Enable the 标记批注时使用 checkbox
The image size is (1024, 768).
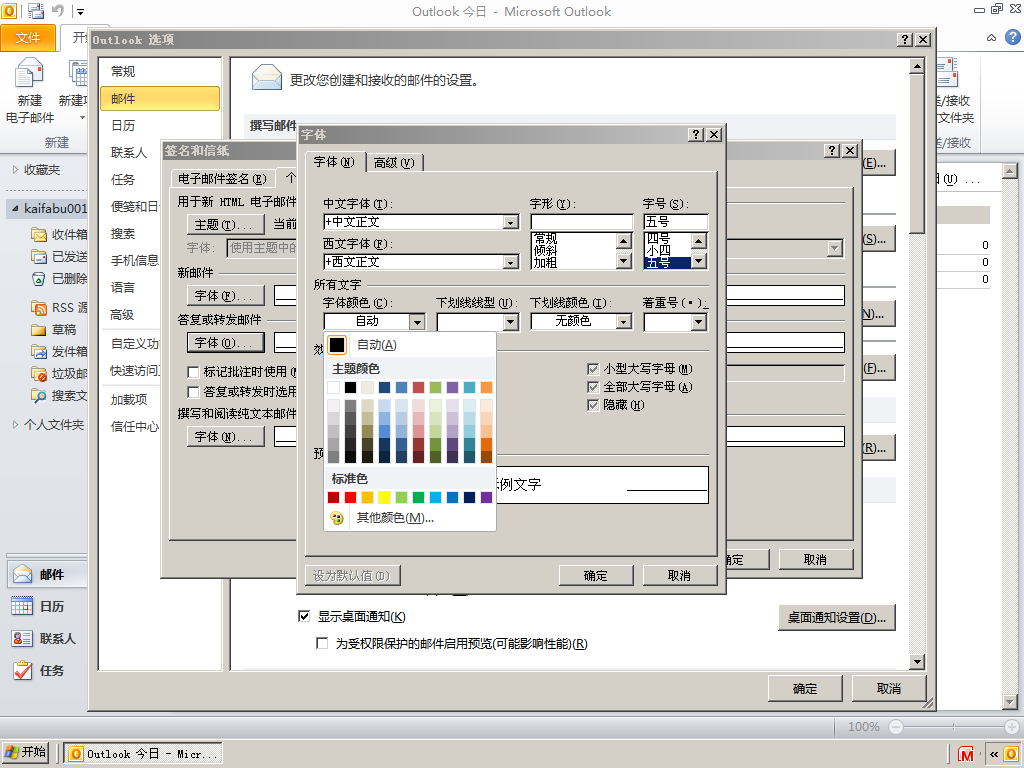pos(193,372)
